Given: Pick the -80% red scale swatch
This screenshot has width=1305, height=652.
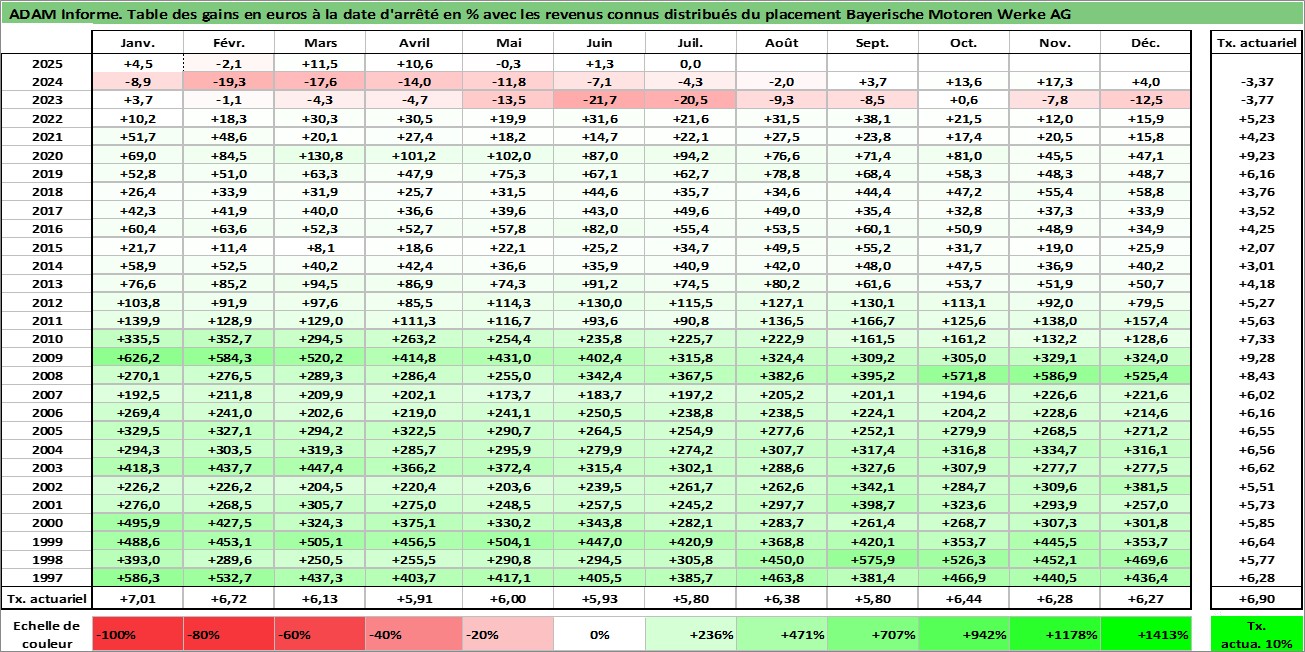Looking at the screenshot, I should click(229, 634).
